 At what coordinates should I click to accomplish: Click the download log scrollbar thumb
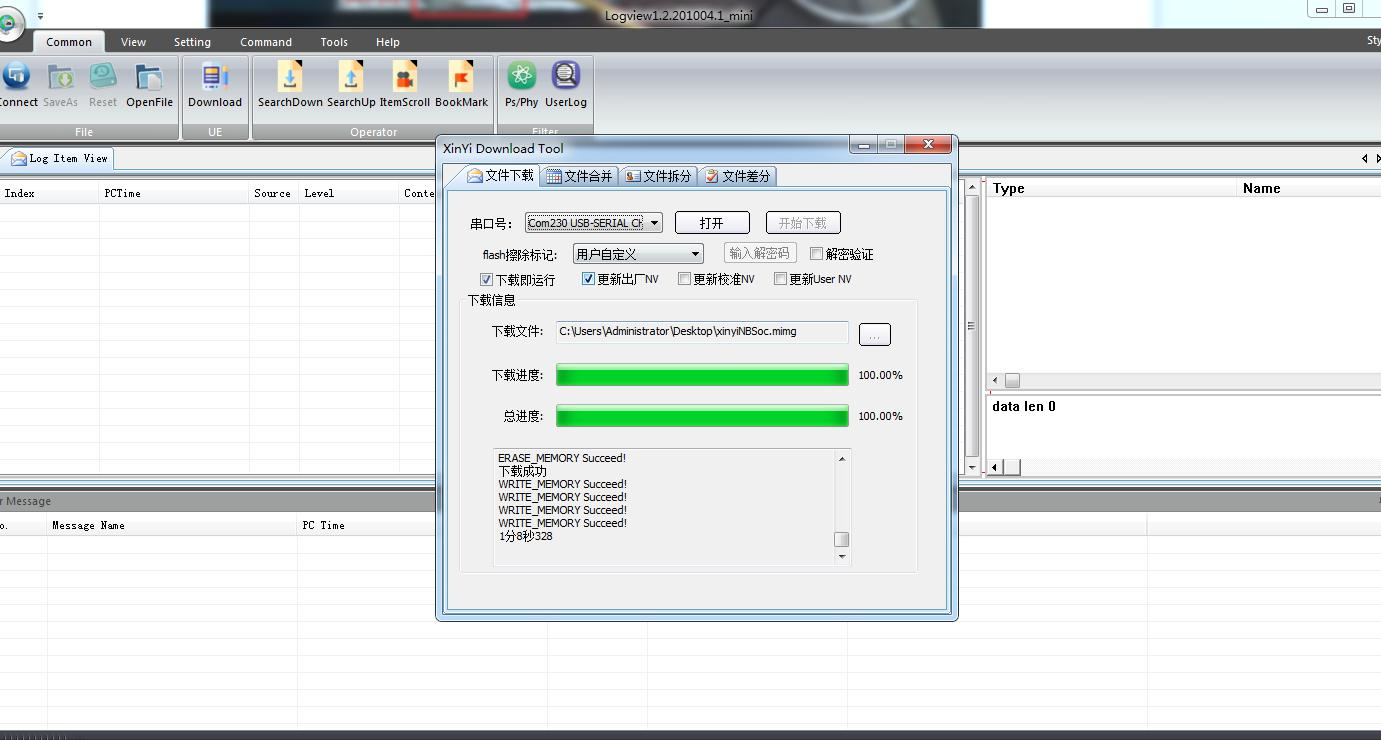[842, 539]
